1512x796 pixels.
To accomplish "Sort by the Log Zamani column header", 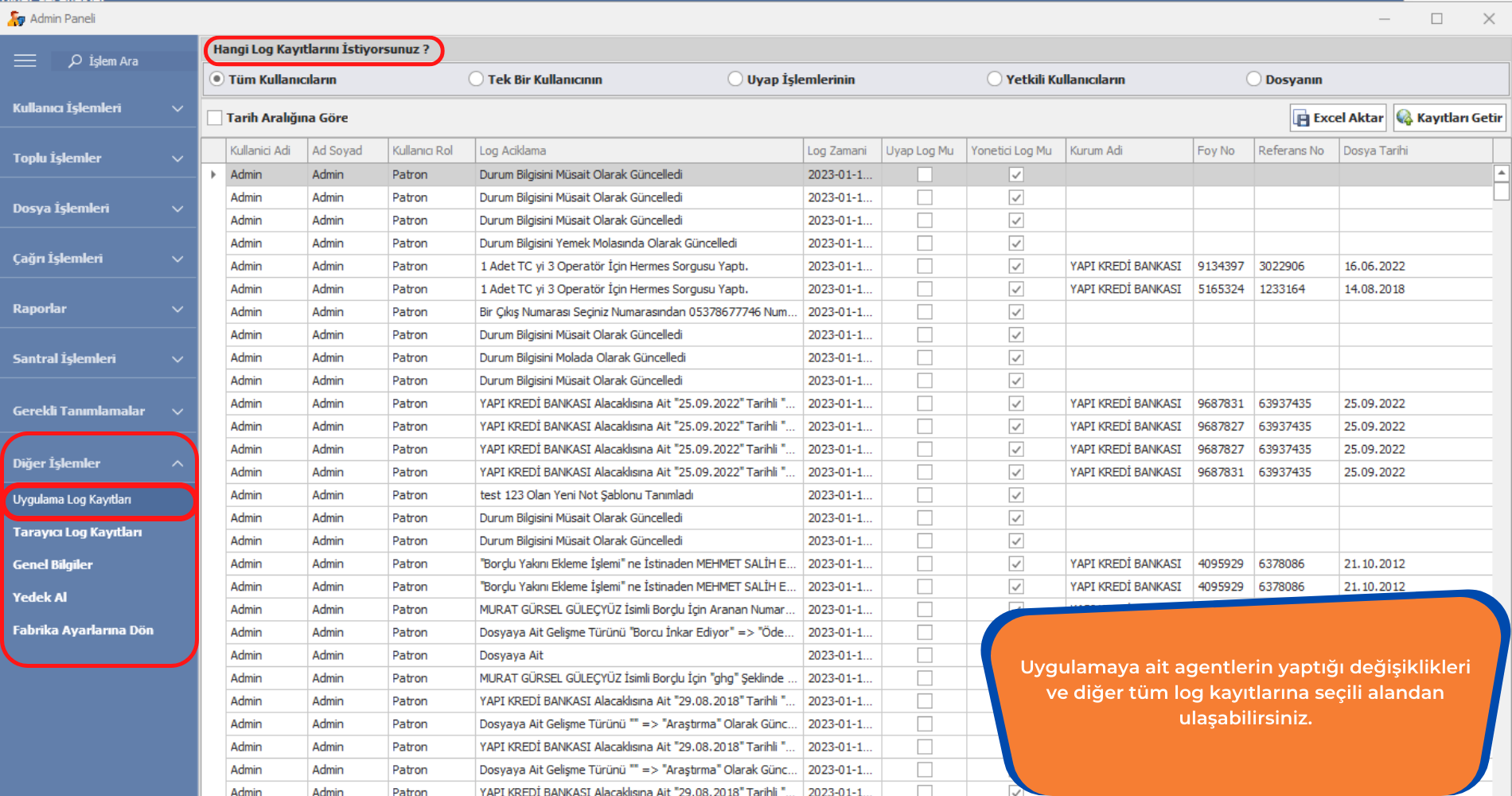I will pyautogui.click(x=836, y=150).
